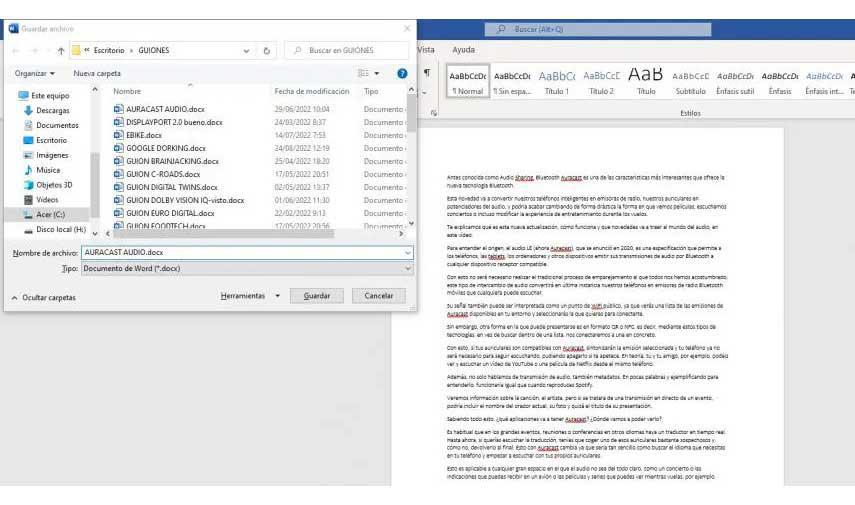Go up one folder level arrow

(61, 51)
